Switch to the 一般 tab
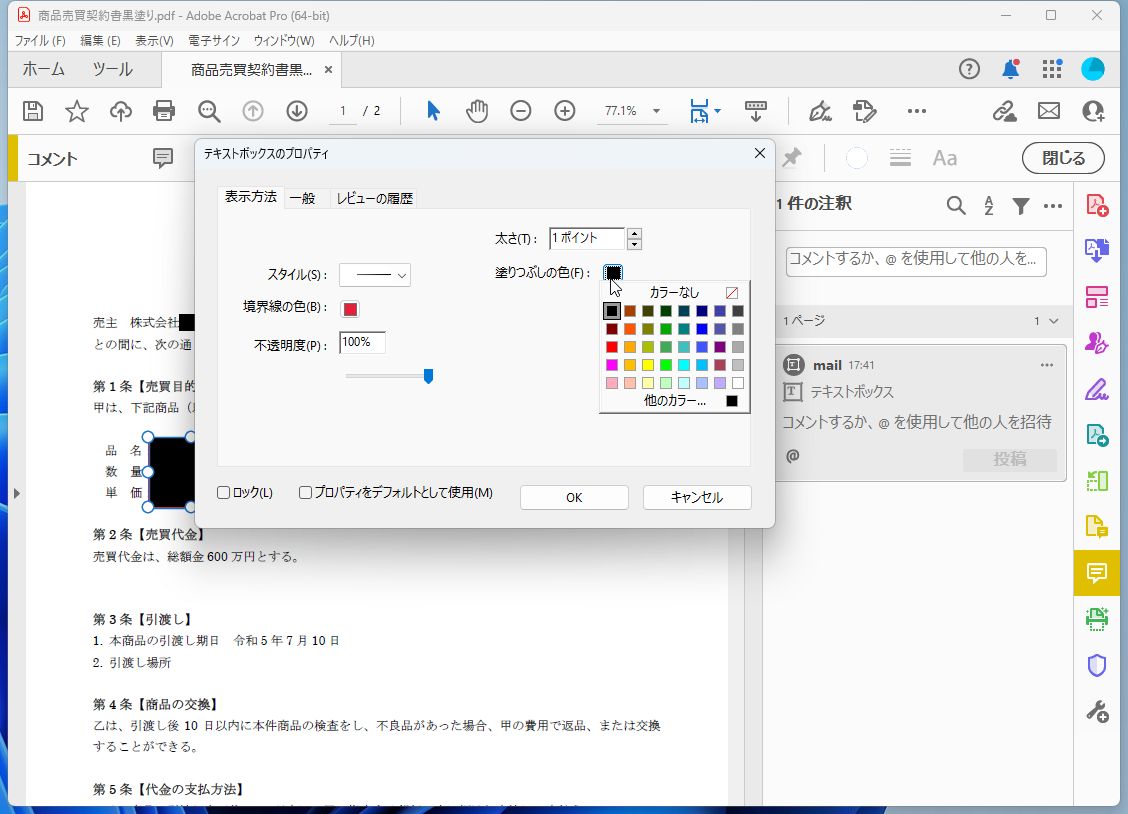The height and width of the screenshot is (814, 1128). [303, 198]
